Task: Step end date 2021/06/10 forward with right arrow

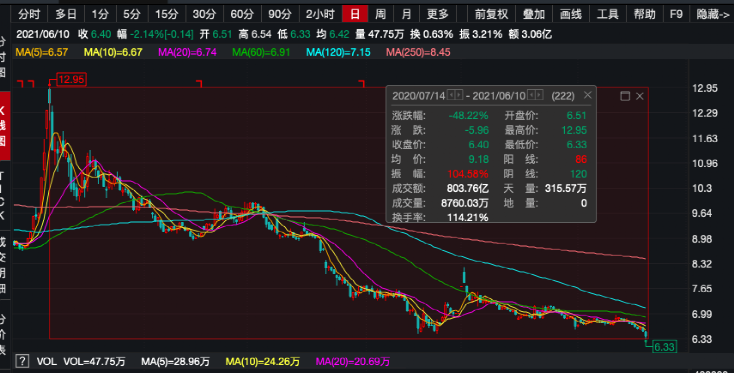Action: tap(539, 95)
